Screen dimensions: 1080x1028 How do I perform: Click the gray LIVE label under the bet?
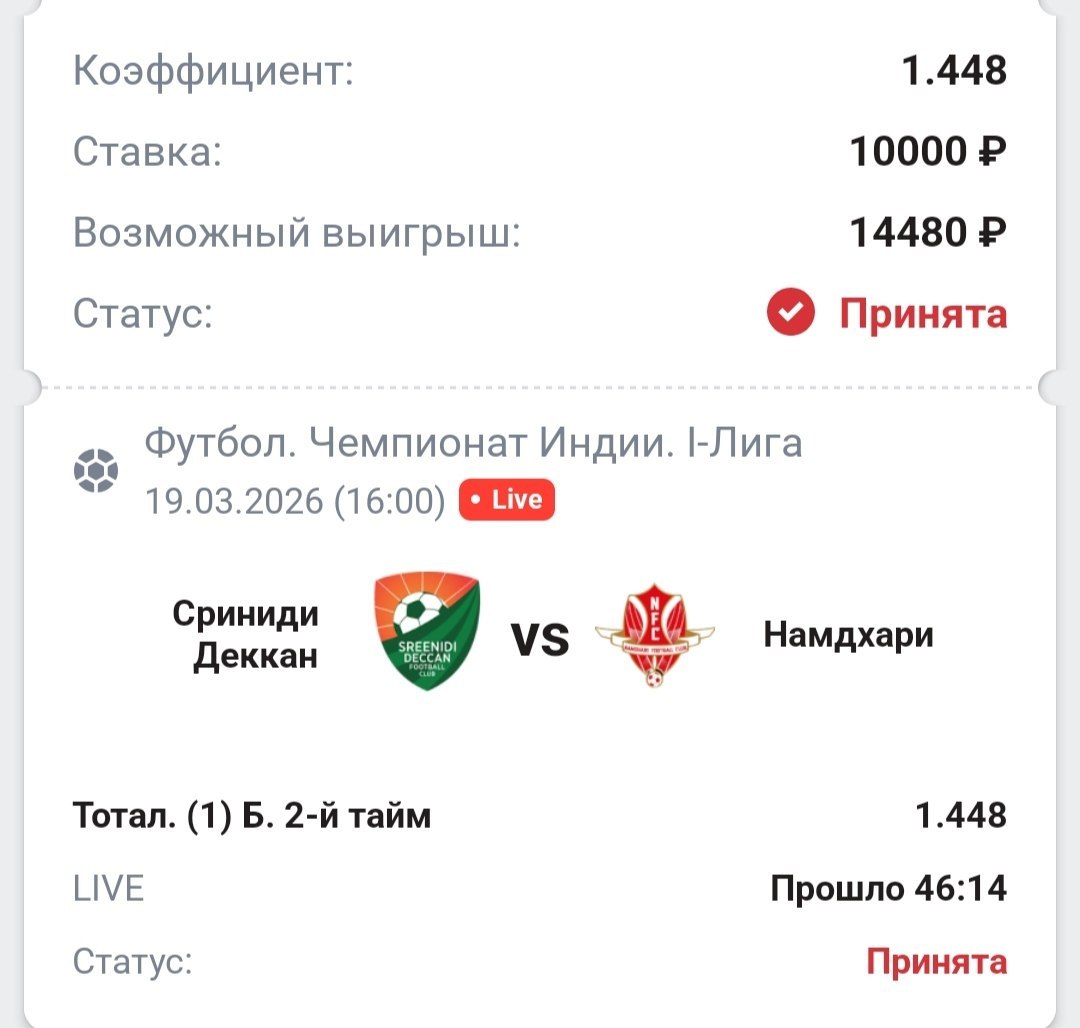tap(109, 888)
